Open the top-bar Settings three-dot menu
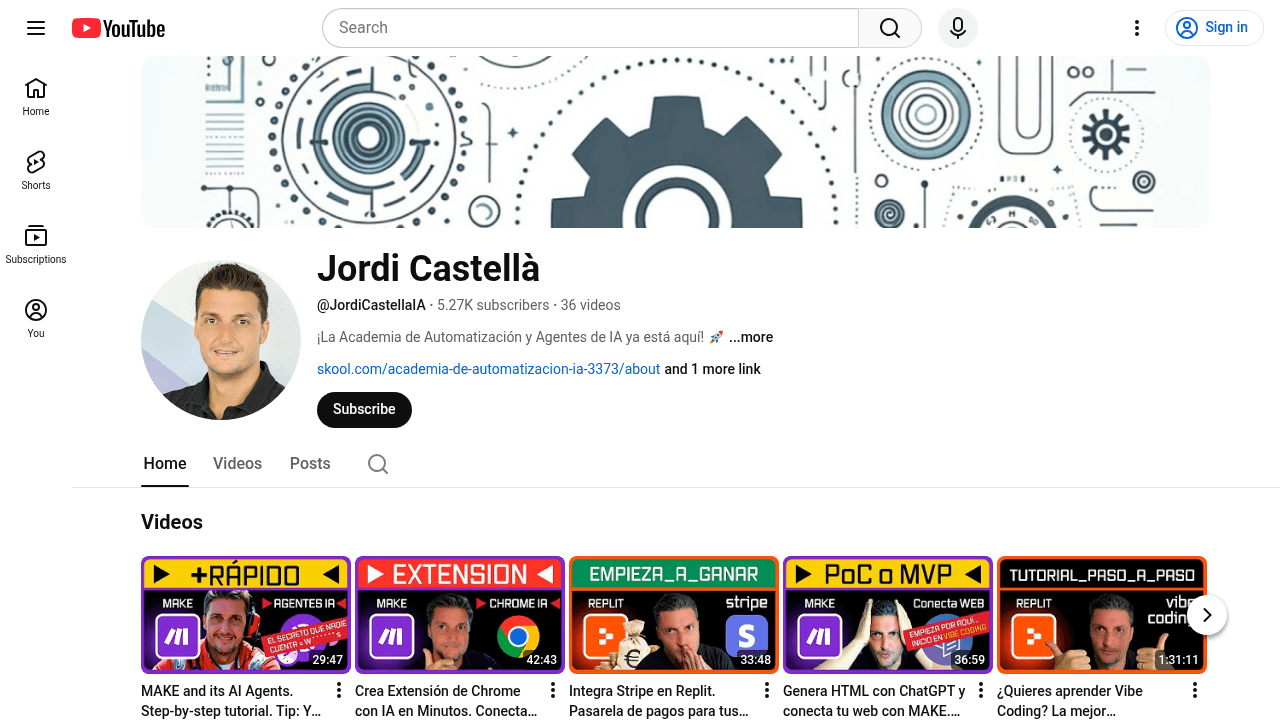Screen dimensions: 1280x720 coord(1136,28)
